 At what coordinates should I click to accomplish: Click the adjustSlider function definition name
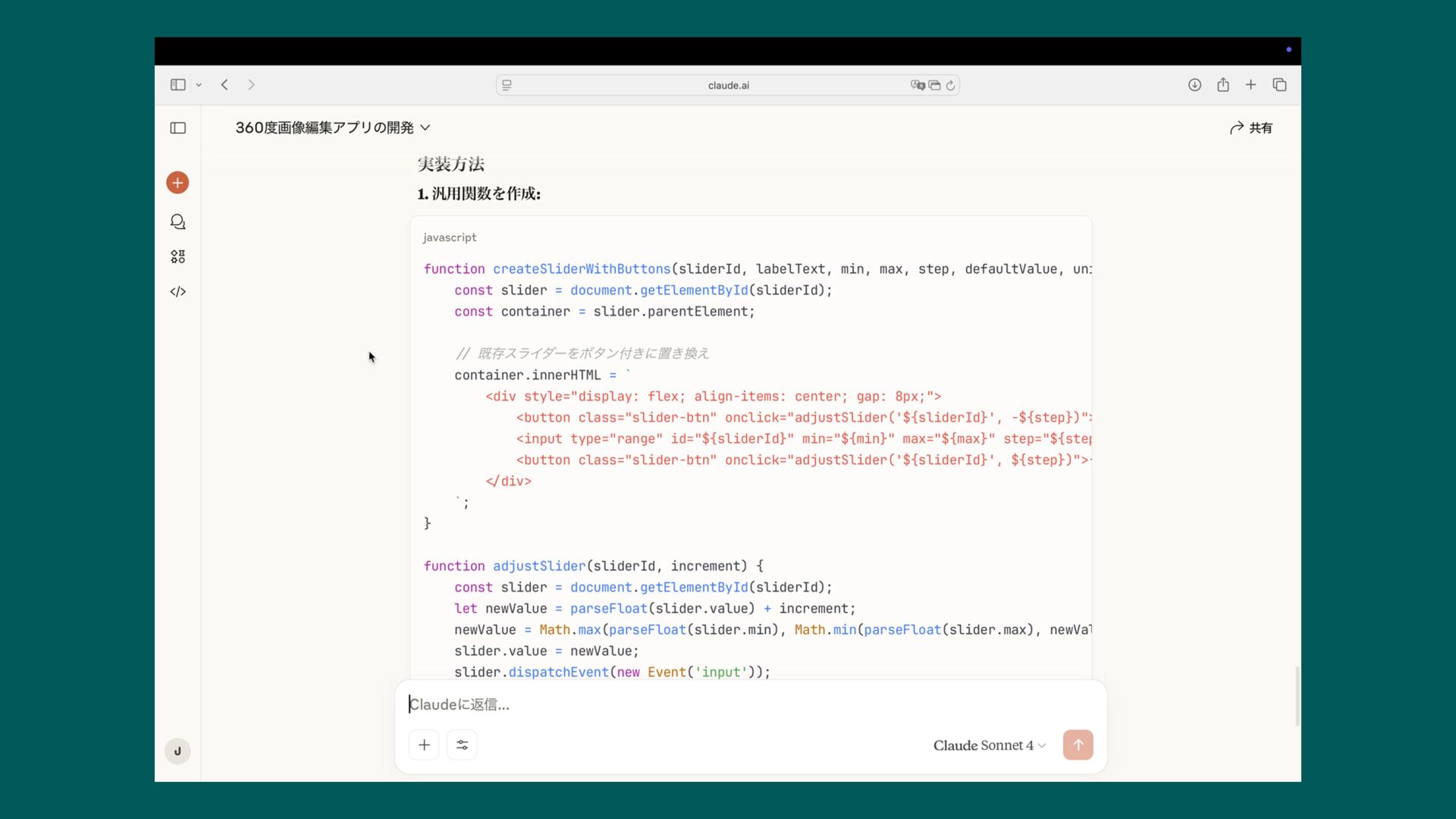(539, 566)
